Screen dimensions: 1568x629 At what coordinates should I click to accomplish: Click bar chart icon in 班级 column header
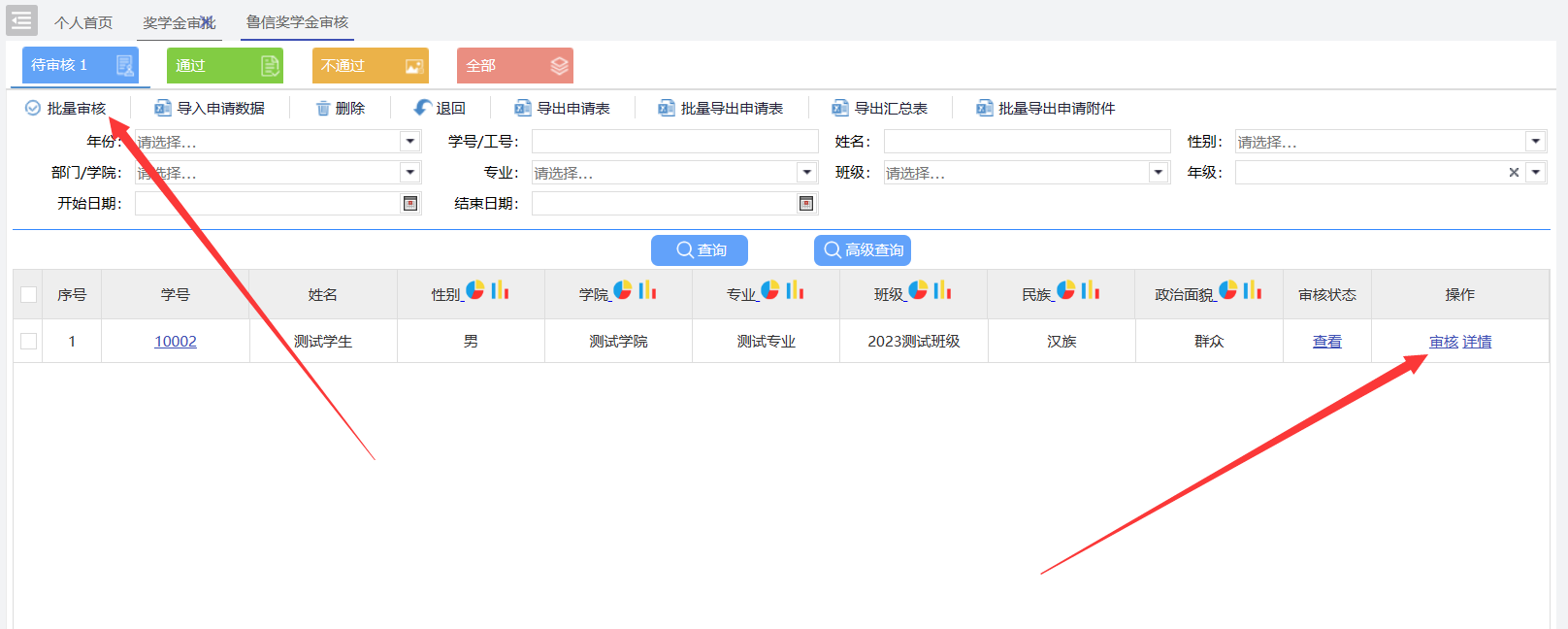point(942,290)
